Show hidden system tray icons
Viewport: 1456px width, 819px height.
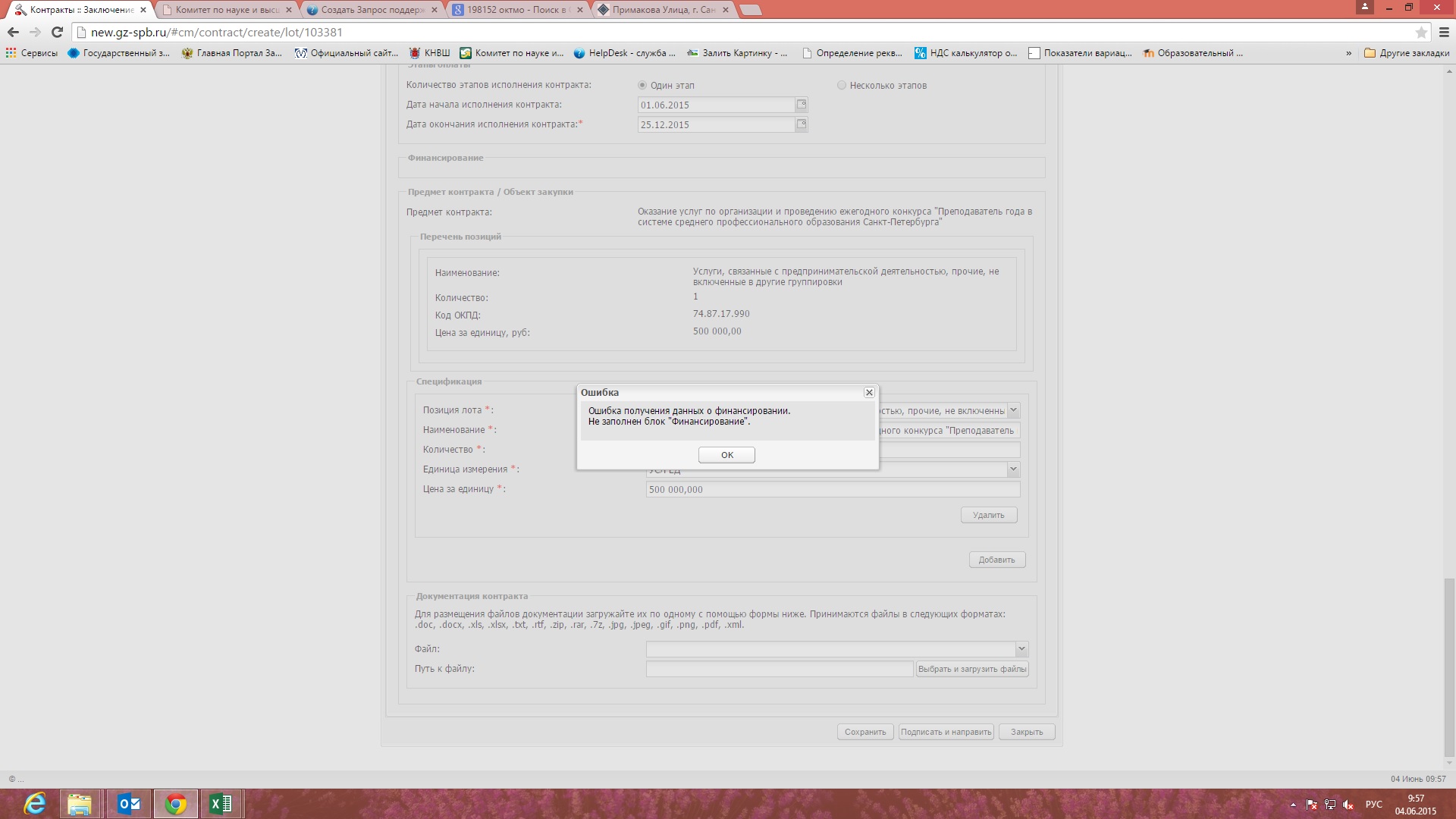click(x=1293, y=805)
